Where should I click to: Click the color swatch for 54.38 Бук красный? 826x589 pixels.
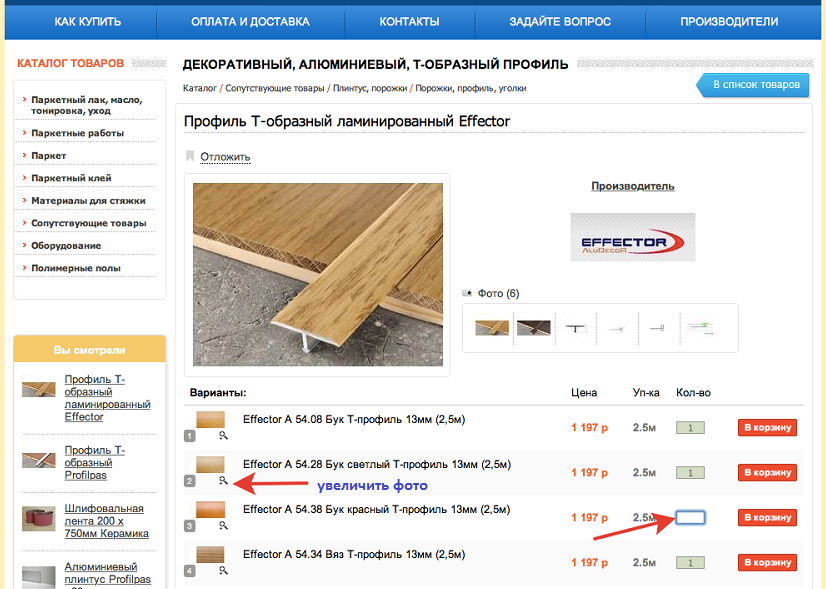[x=211, y=509]
